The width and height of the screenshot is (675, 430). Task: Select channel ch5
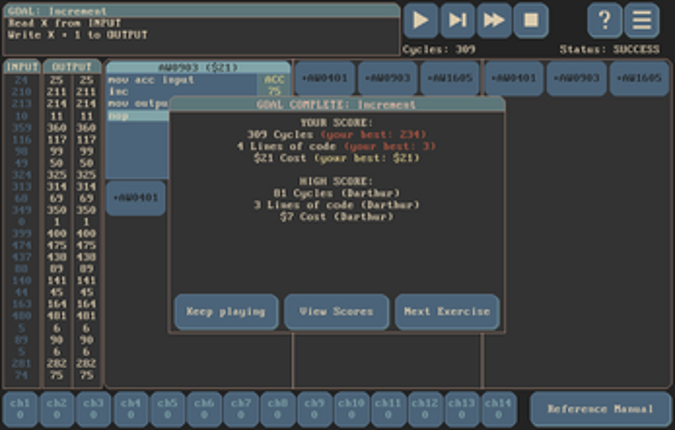click(x=167, y=409)
